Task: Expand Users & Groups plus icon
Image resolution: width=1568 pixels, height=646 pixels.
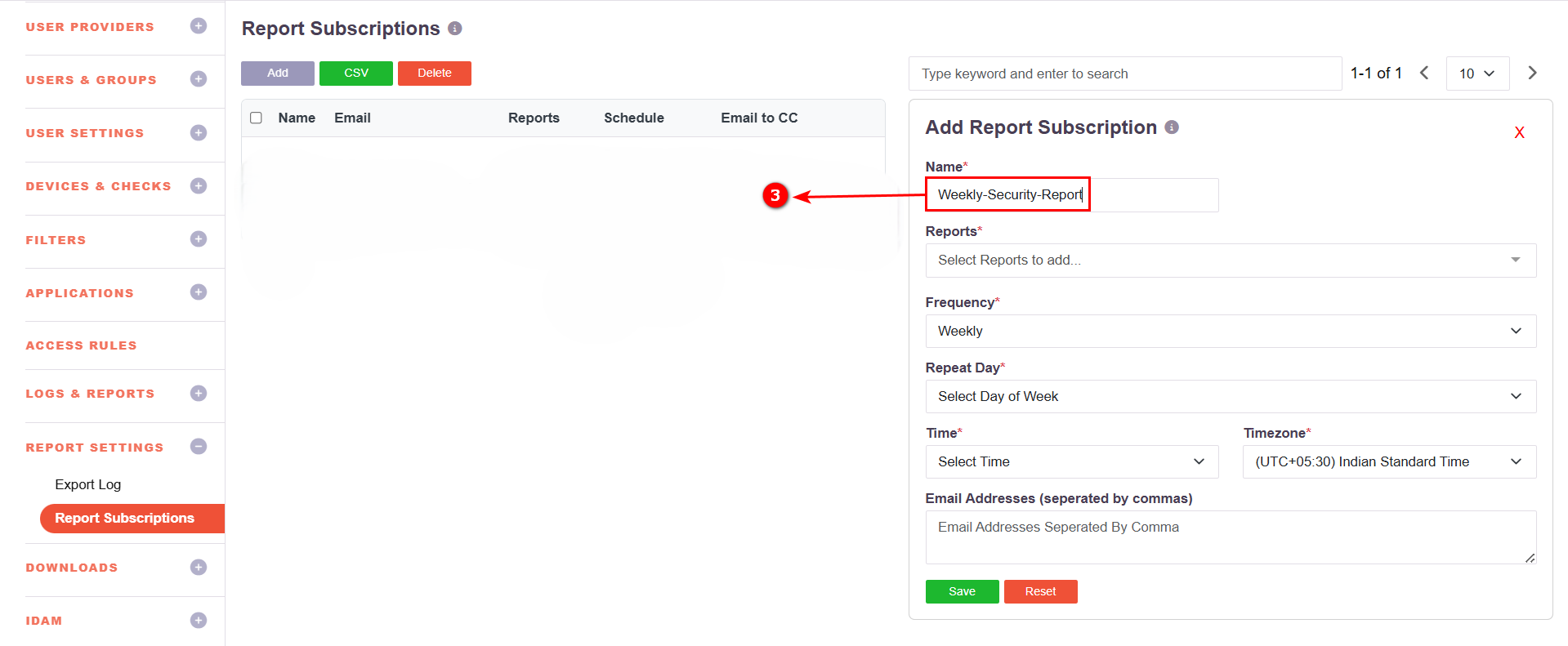Action: point(199,79)
